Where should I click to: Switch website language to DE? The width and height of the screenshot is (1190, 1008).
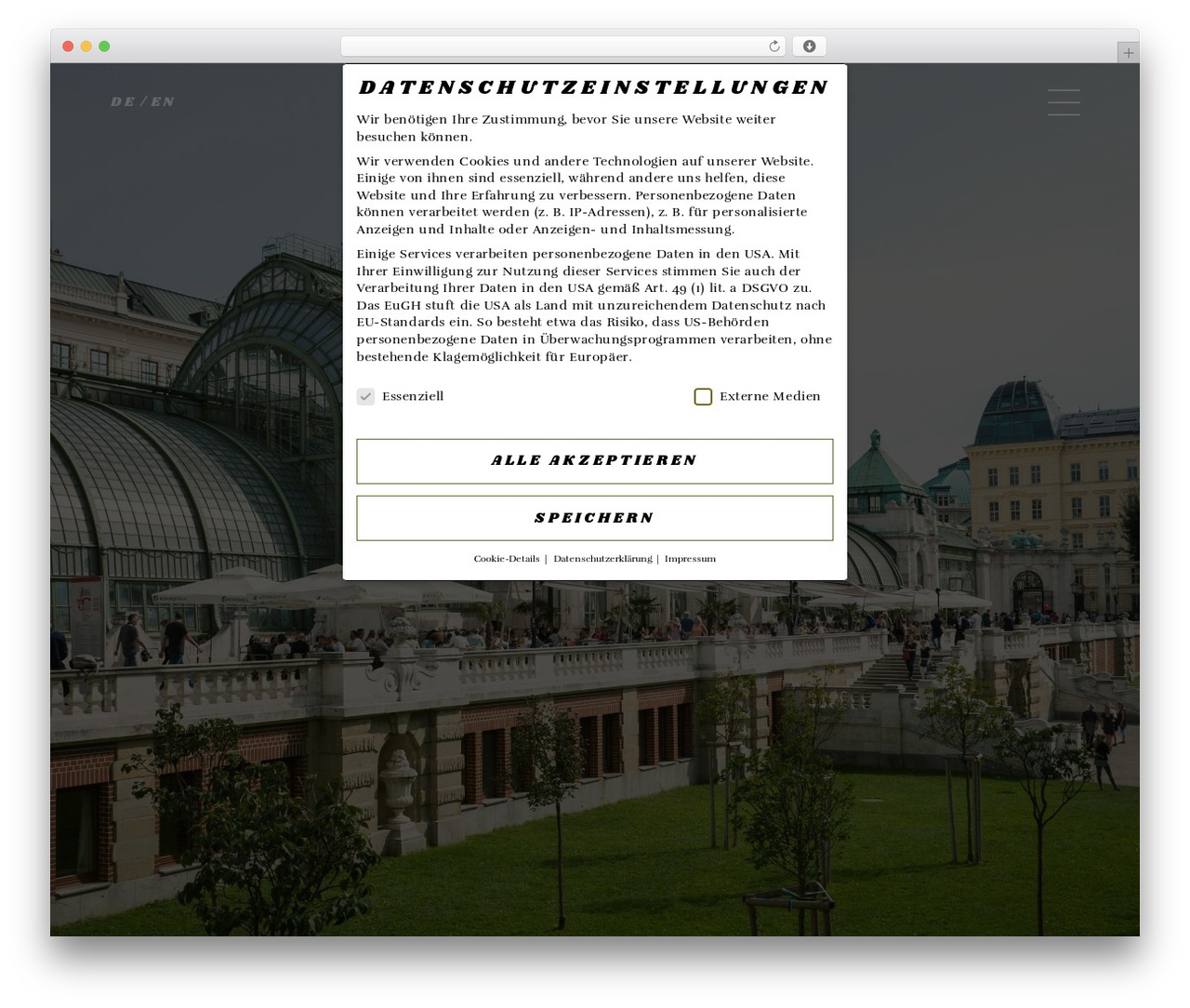[x=123, y=101]
